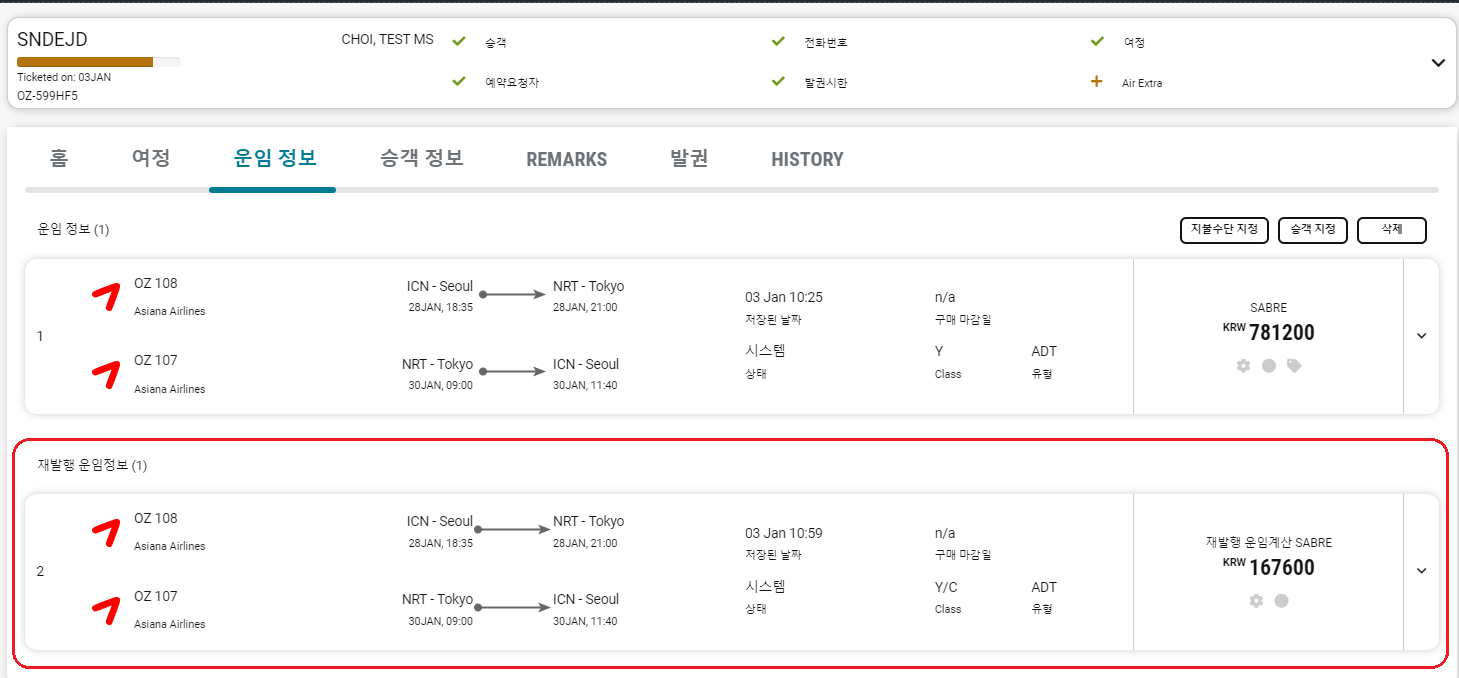Click the tag icon under KRW 781200

click(1294, 366)
